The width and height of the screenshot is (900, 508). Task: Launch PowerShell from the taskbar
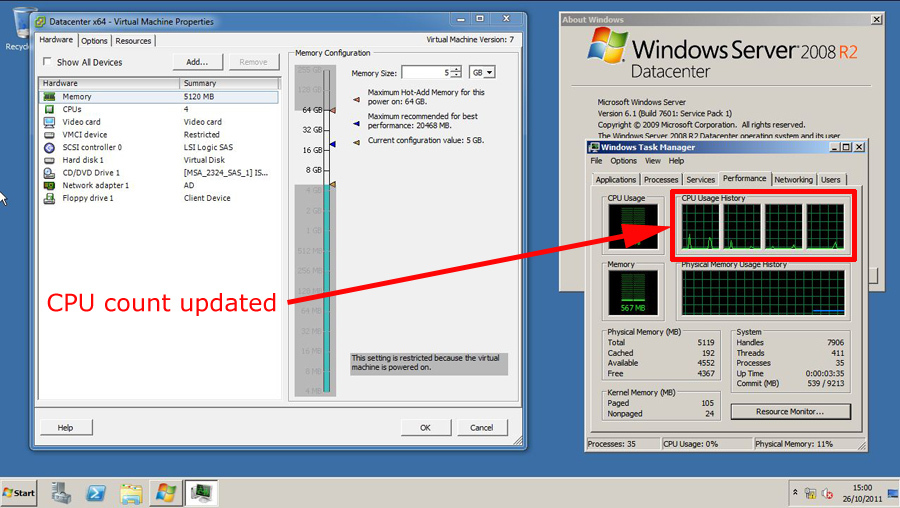pyautogui.click(x=96, y=493)
